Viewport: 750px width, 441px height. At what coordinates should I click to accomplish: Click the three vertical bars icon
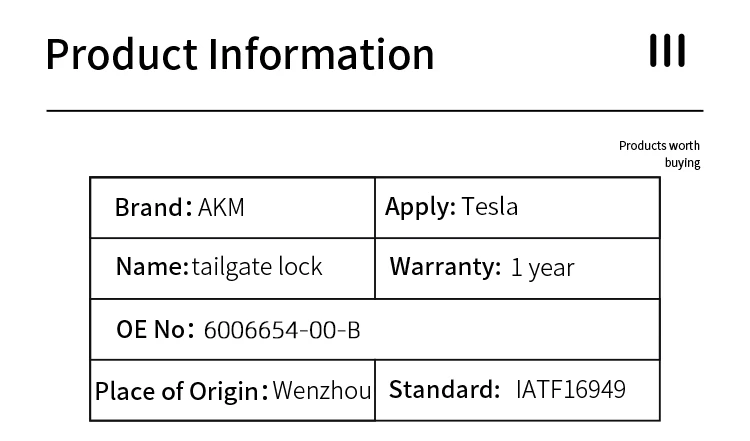tap(667, 50)
